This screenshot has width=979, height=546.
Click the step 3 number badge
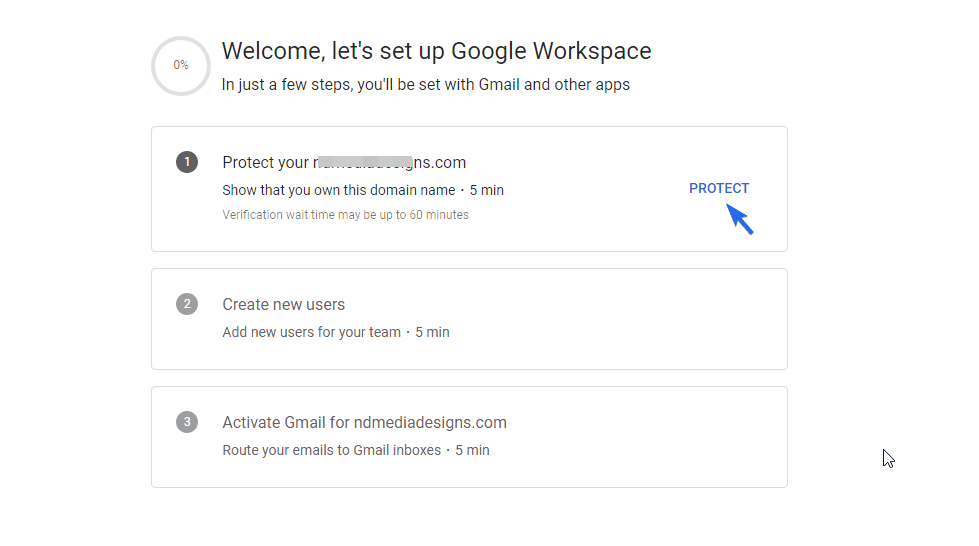pyautogui.click(x=187, y=422)
